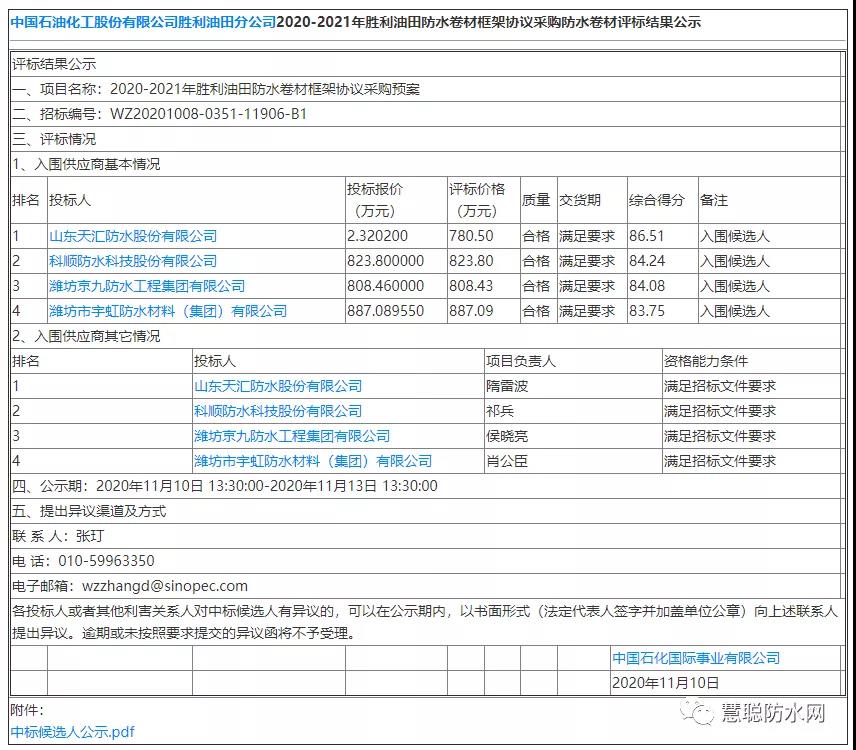
Task: Click the 三、评标情况 row
Action: tap(427, 139)
